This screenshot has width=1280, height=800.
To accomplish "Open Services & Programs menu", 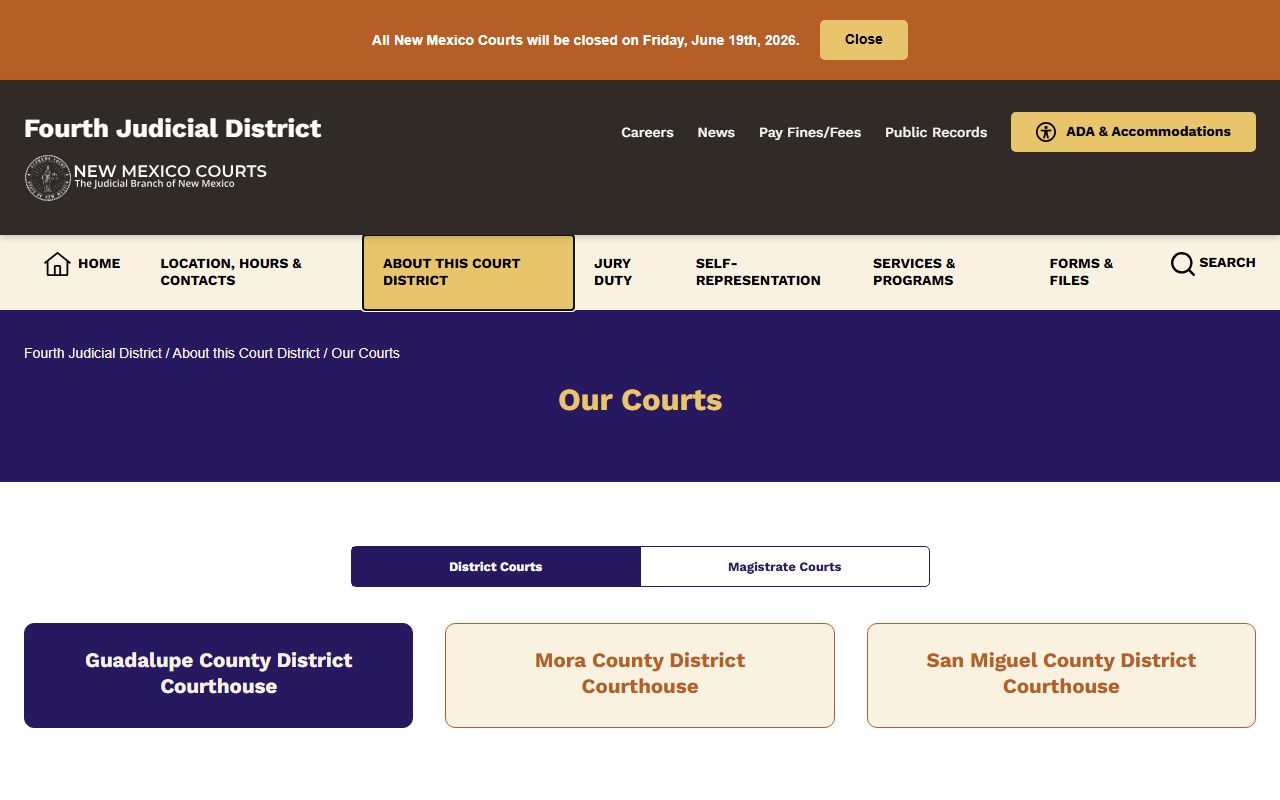I will point(914,272).
